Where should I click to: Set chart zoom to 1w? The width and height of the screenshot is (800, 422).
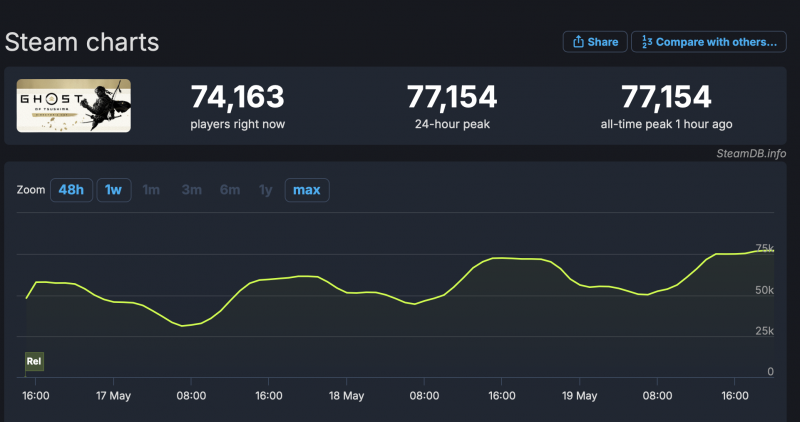(x=114, y=190)
